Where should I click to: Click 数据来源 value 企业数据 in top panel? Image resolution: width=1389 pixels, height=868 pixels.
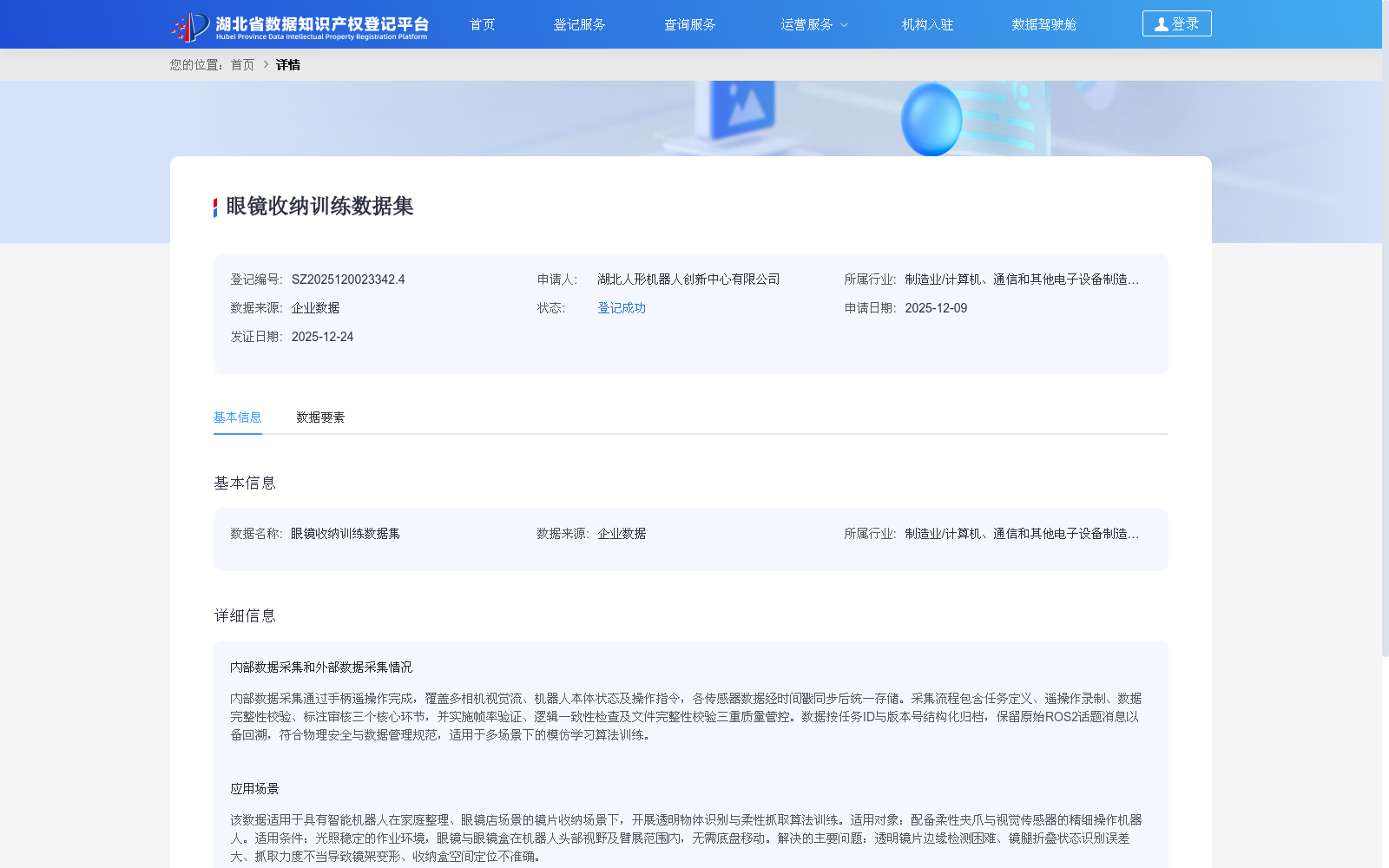315,308
